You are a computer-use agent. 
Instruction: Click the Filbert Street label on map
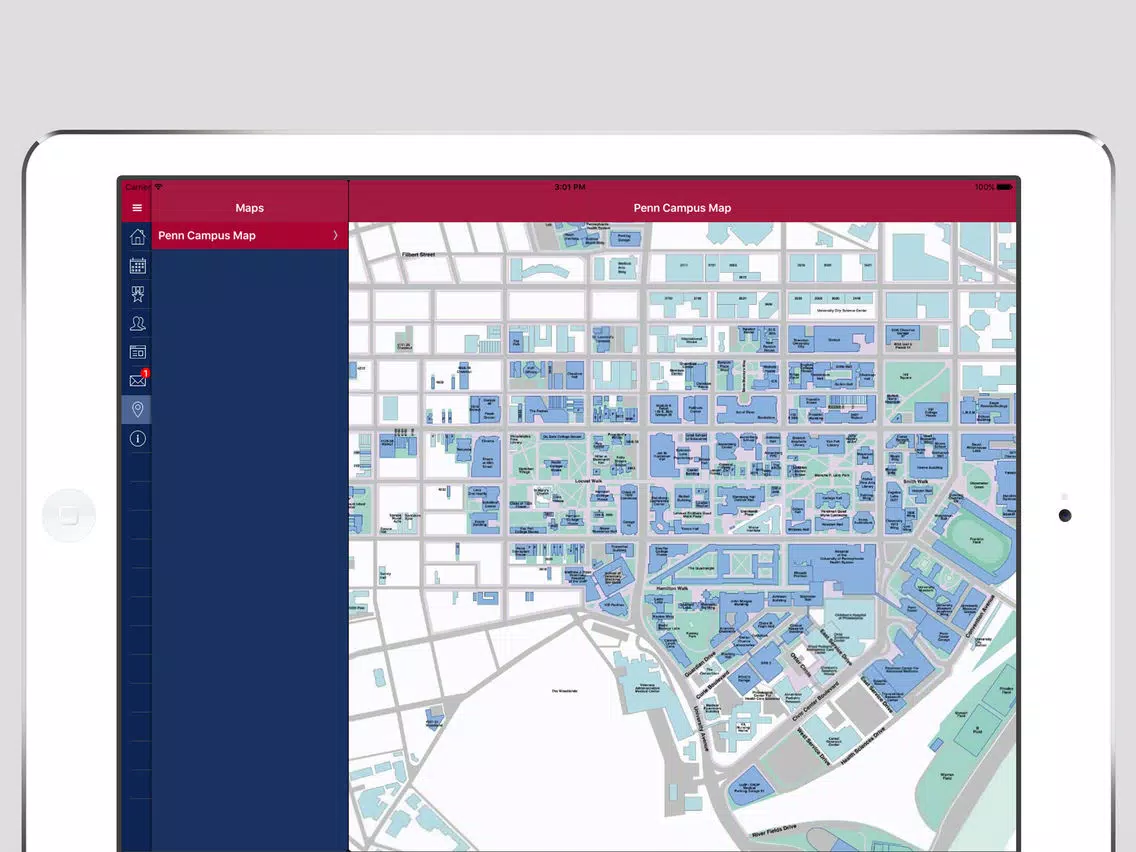[x=419, y=254]
